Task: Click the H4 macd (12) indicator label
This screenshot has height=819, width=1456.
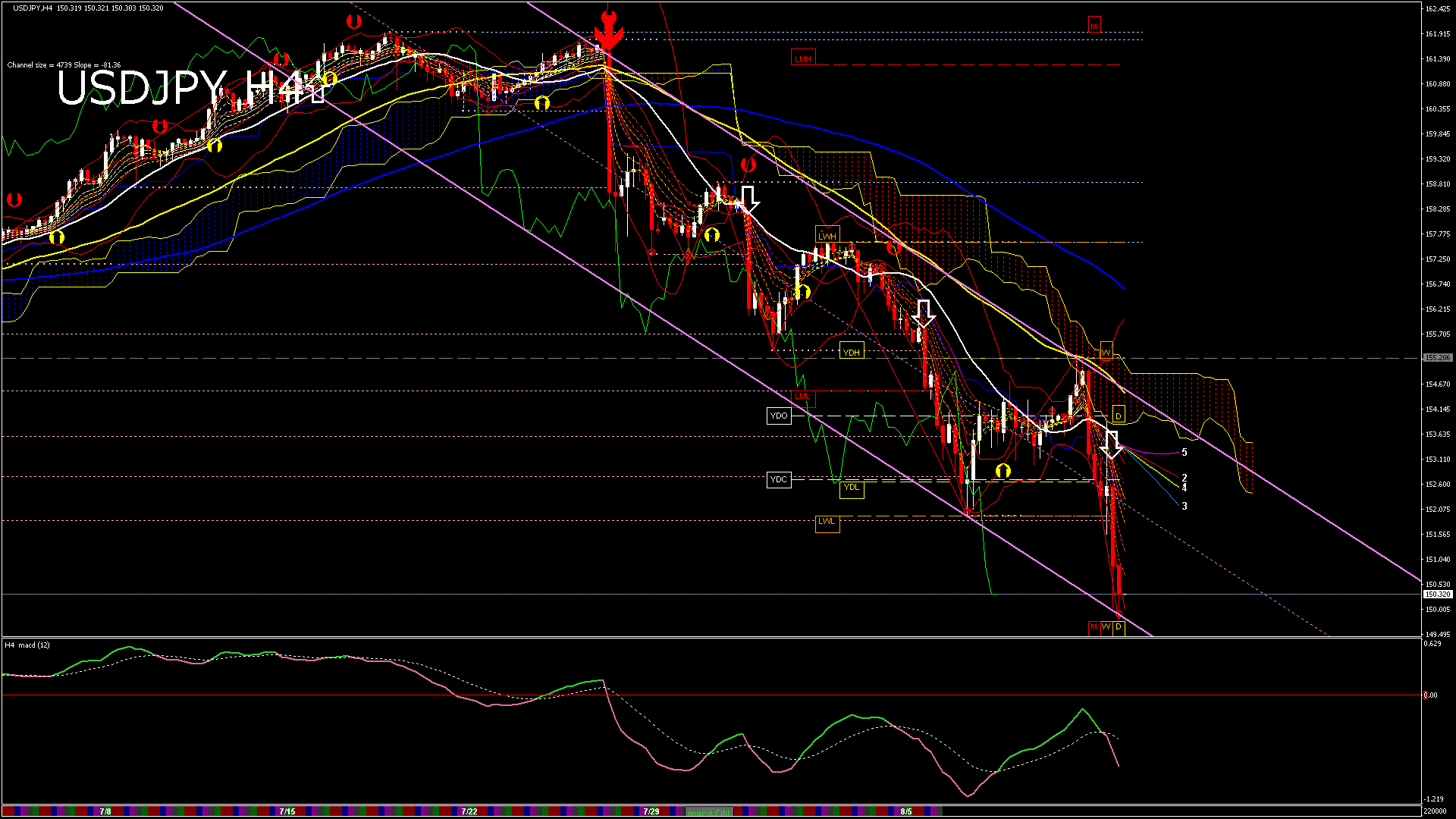Action: point(27,645)
